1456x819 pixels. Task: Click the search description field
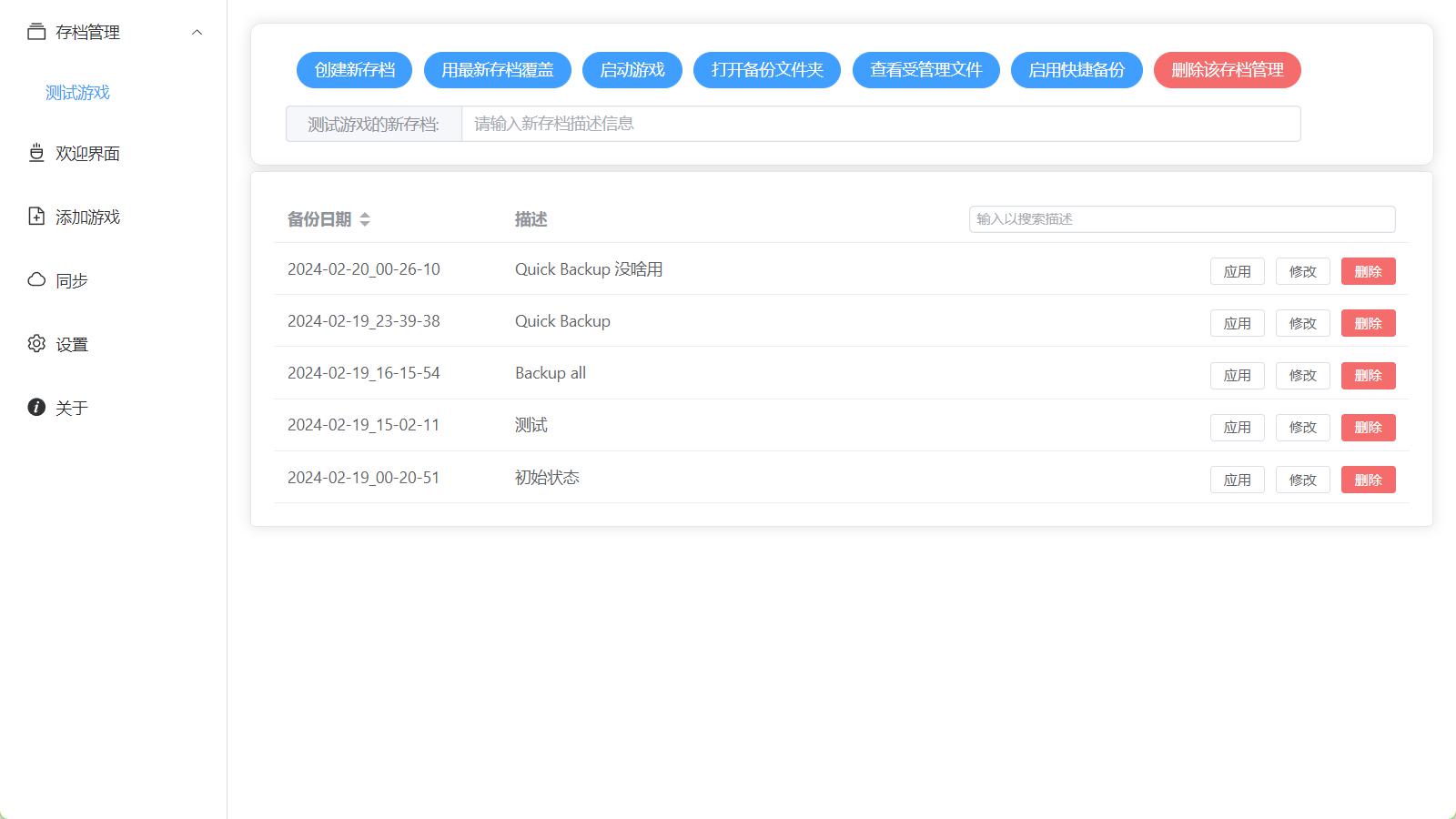[1181, 219]
